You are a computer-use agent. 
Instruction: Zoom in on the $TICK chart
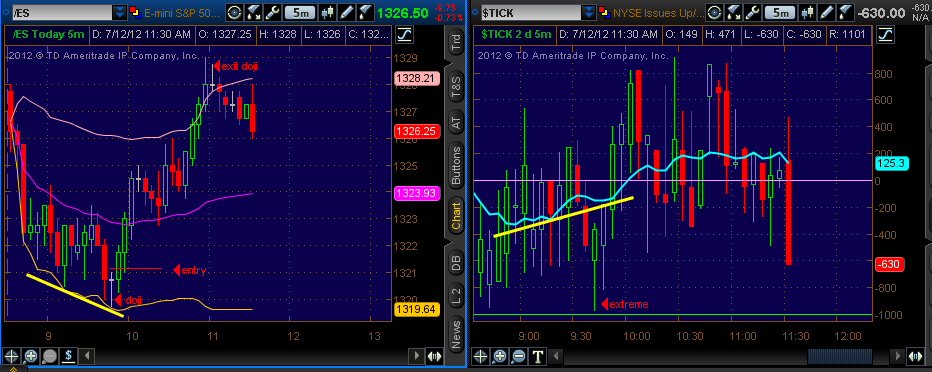(500, 357)
